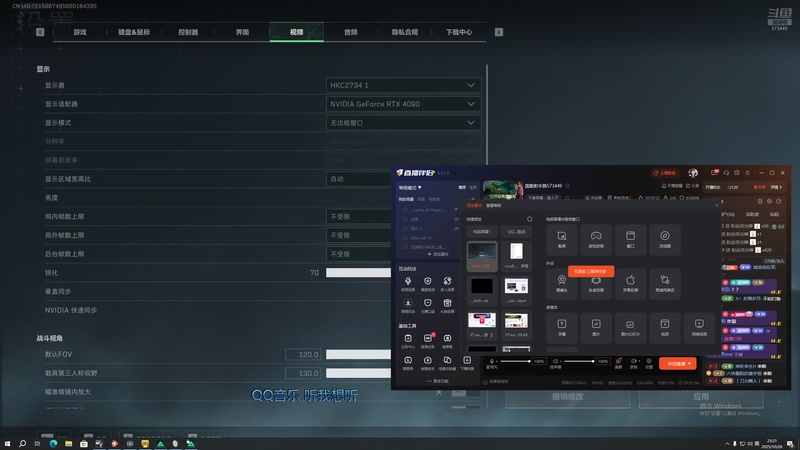This screenshot has width=800, height=450.
Task: Select the highlighted game window thumbnail
Action: [482, 256]
